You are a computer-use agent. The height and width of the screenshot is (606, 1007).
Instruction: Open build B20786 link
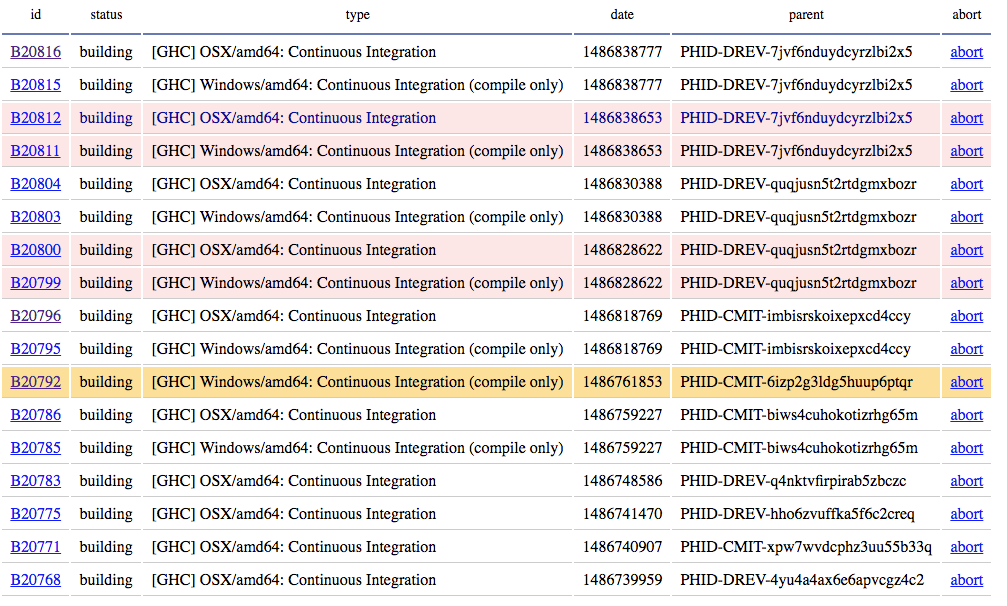pos(35,415)
